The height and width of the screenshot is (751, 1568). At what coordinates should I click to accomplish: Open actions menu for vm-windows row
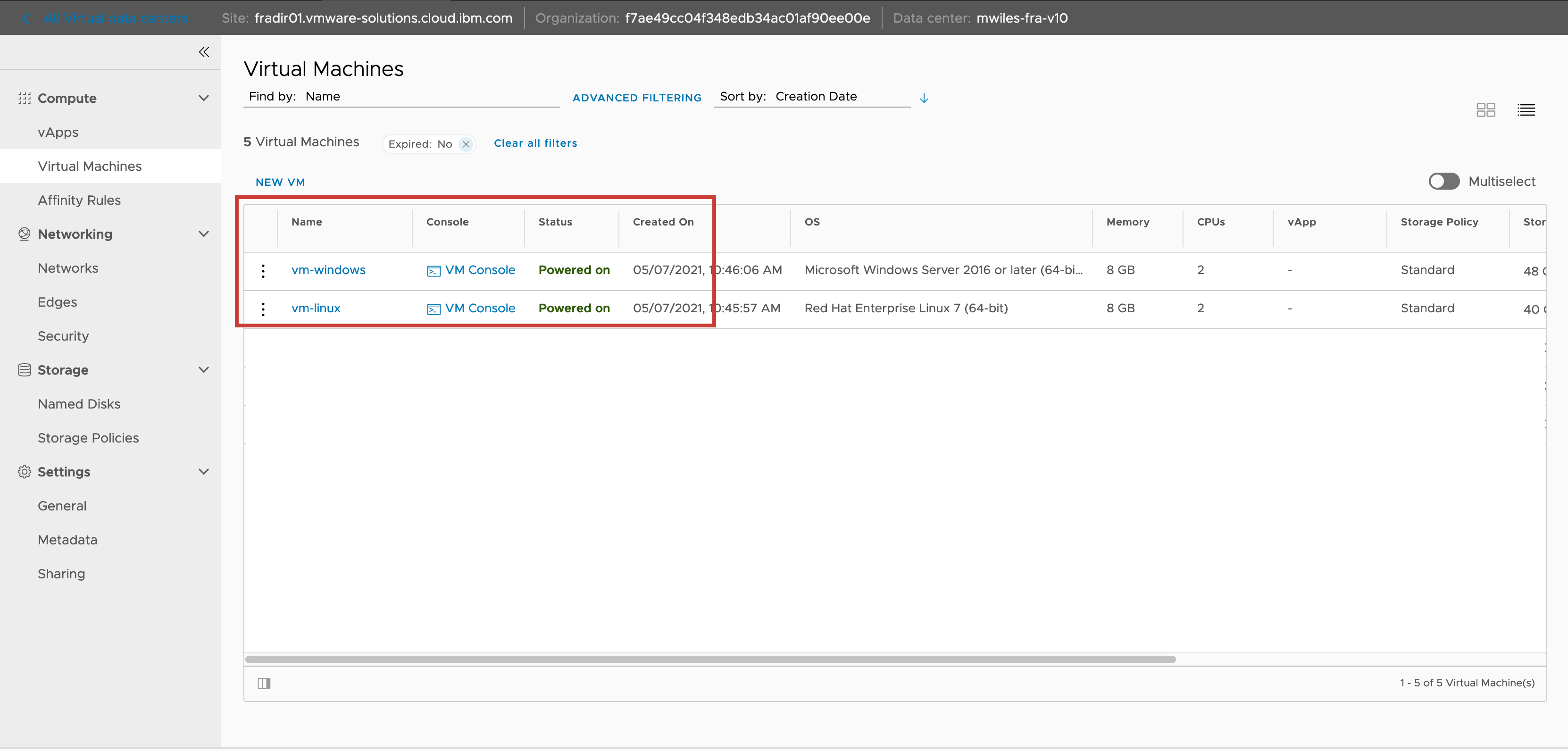263,271
